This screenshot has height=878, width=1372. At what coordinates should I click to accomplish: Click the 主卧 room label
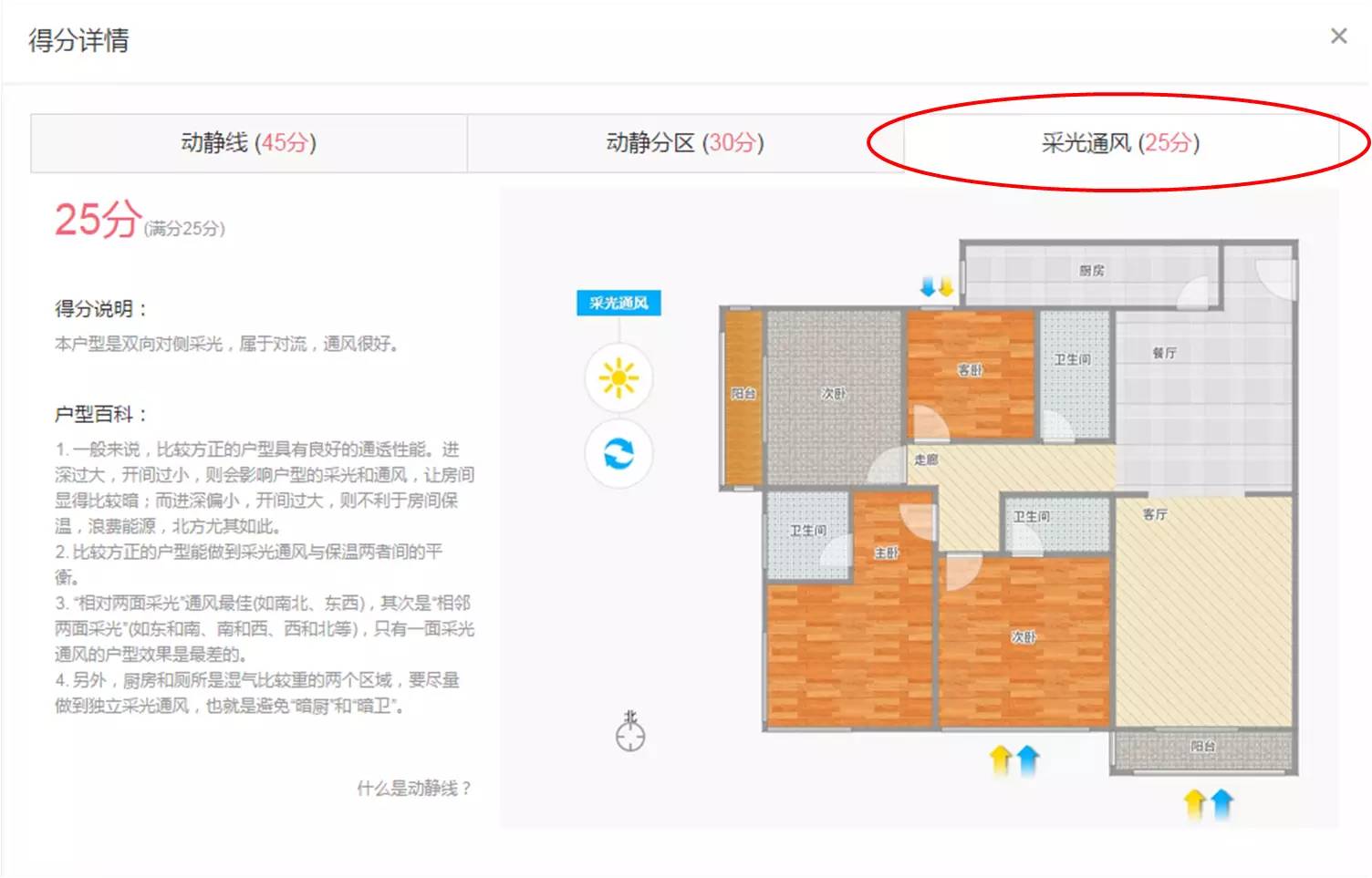[887, 553]
